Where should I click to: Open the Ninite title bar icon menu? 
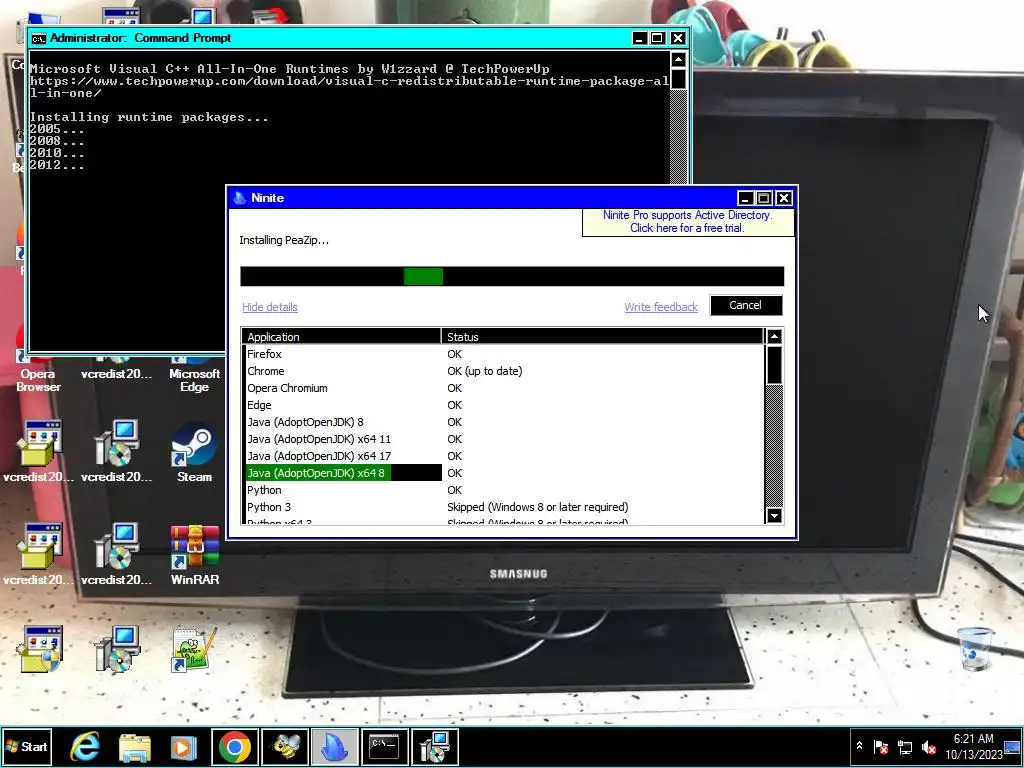coord(240,198)
